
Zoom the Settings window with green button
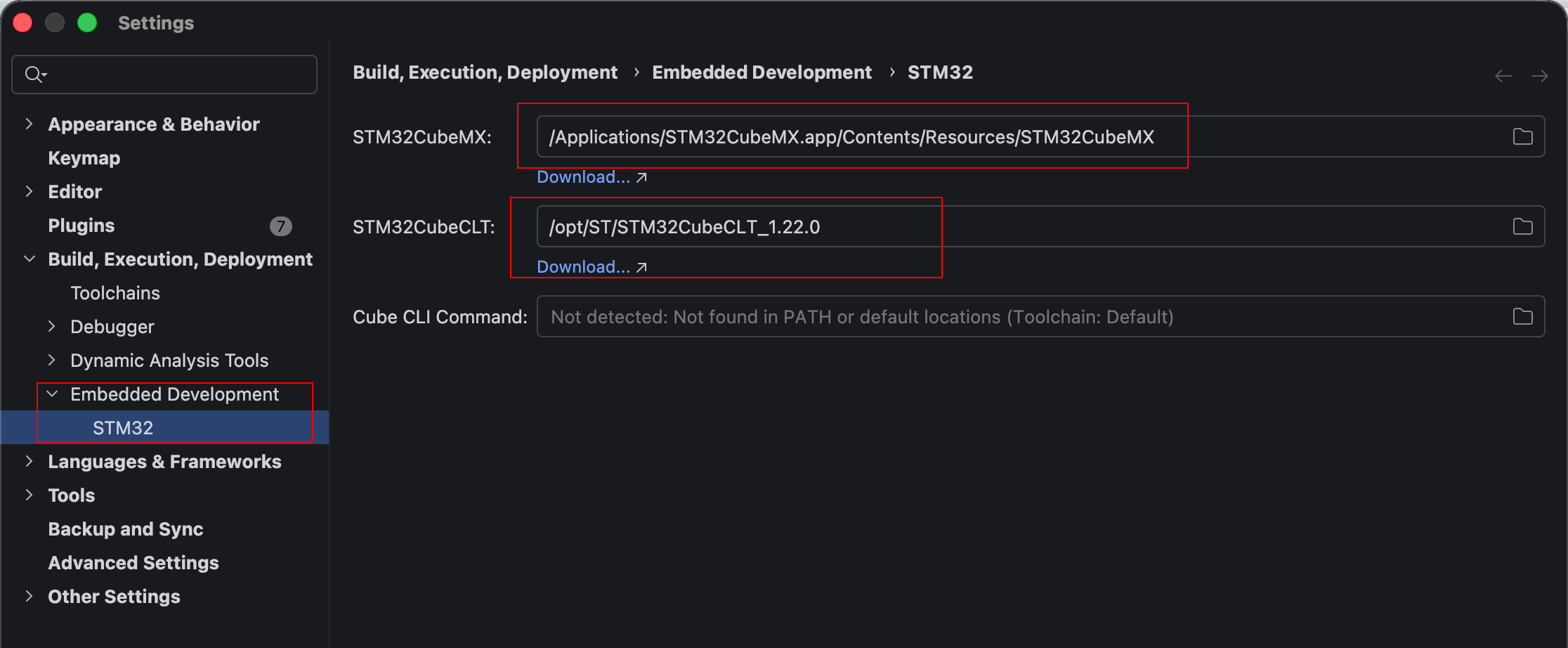87,23
